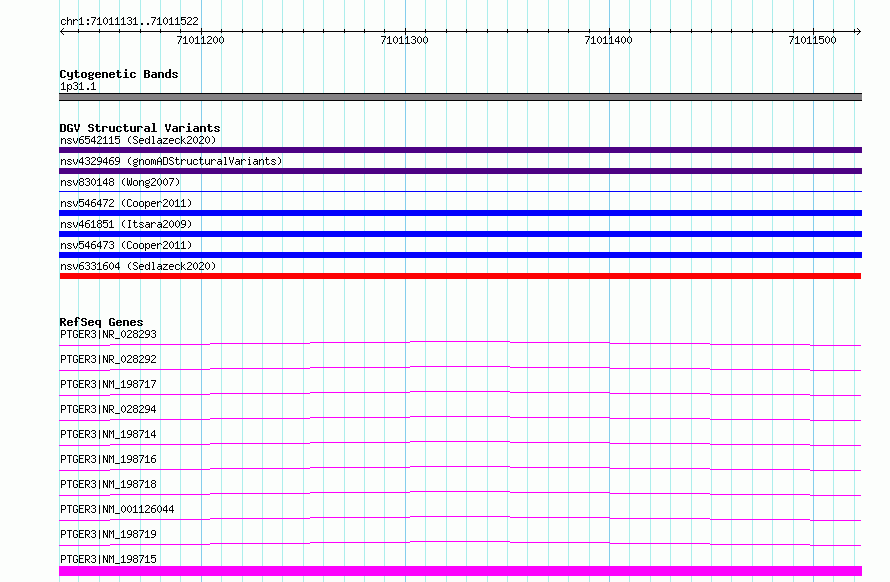
Task: Click the red bar for nsv6331604
Action: tap(460, 276)
